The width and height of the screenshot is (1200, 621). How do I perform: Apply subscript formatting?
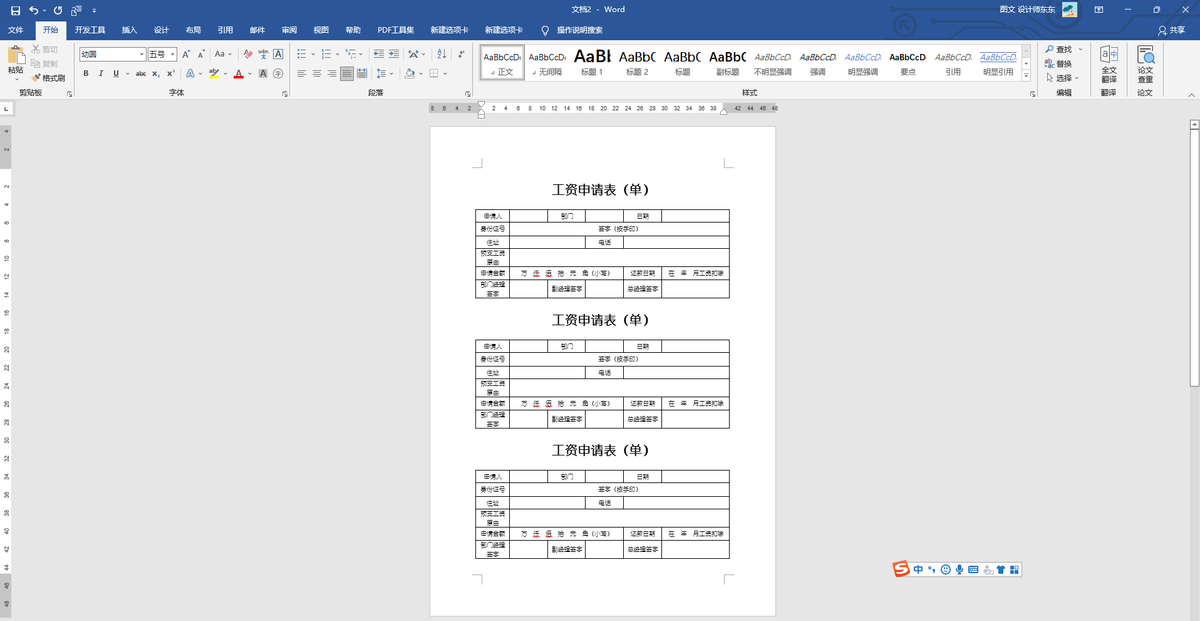click(x=154, y=73)
